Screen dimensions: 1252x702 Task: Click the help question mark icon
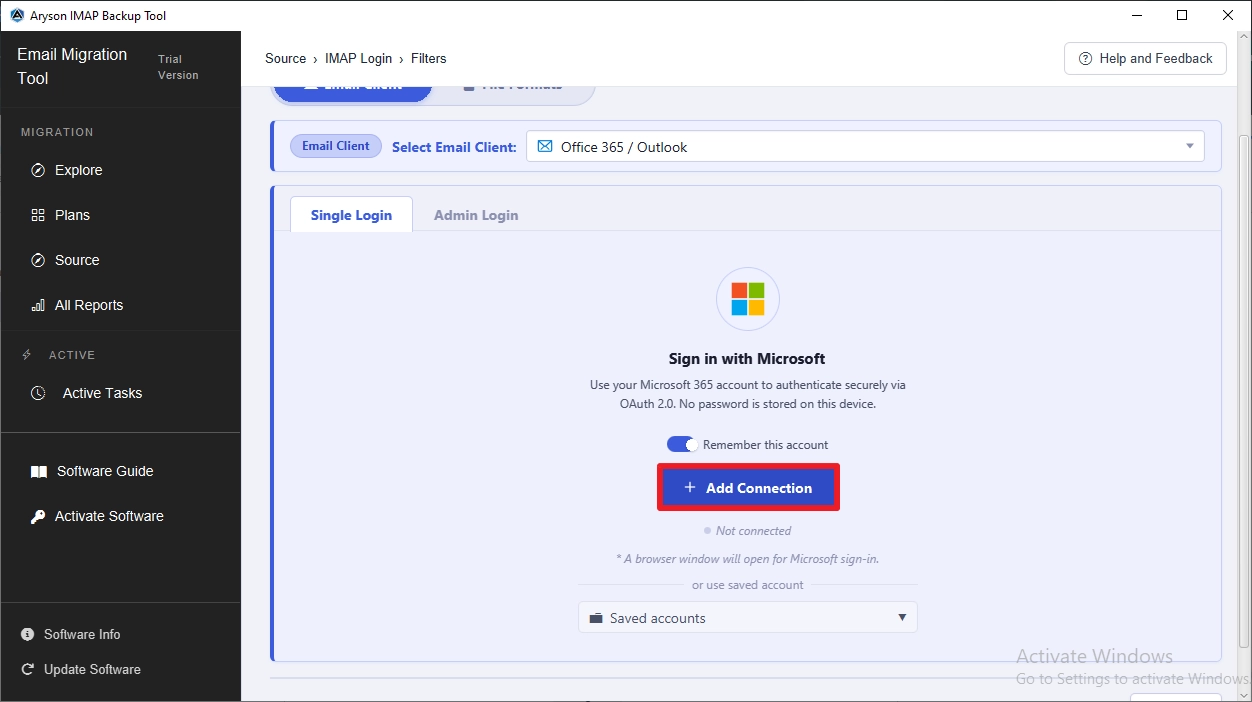1085,59
